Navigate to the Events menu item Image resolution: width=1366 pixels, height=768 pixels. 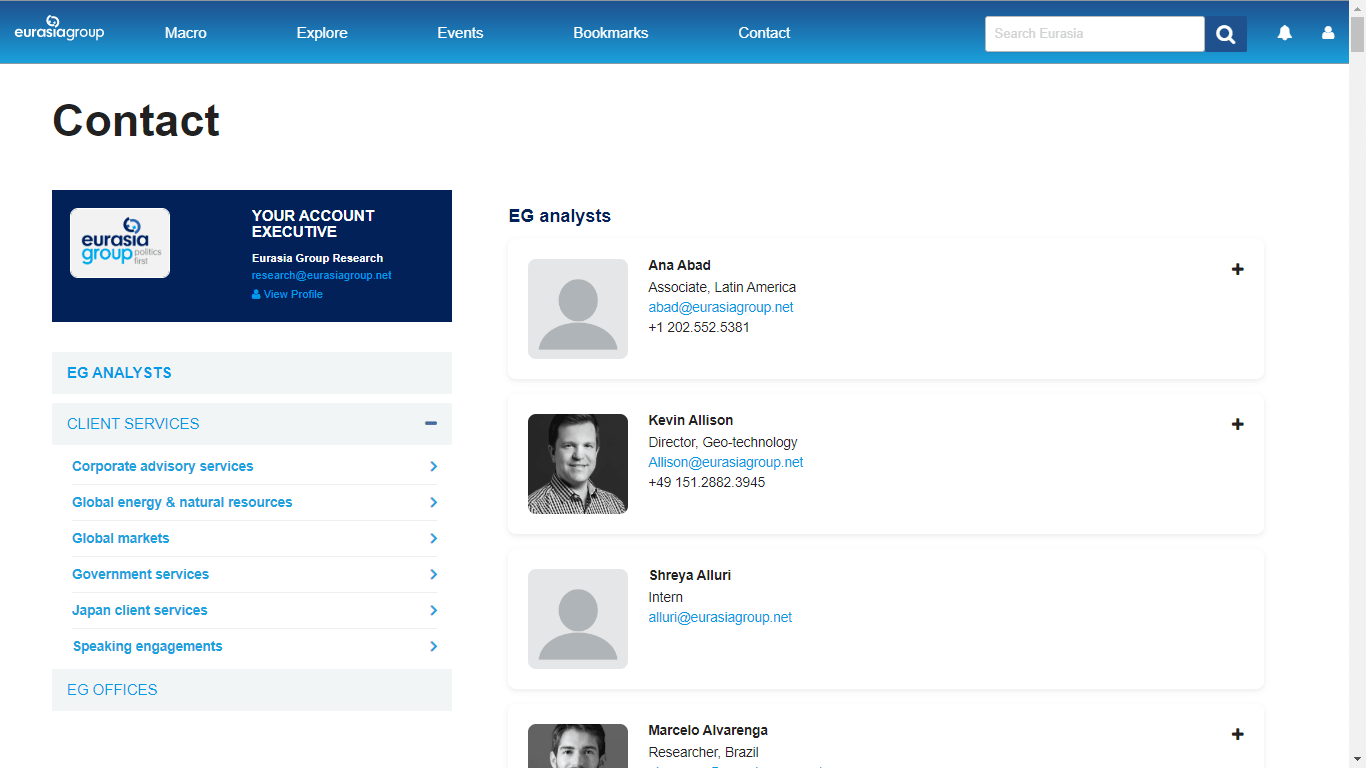pos(460,32)
